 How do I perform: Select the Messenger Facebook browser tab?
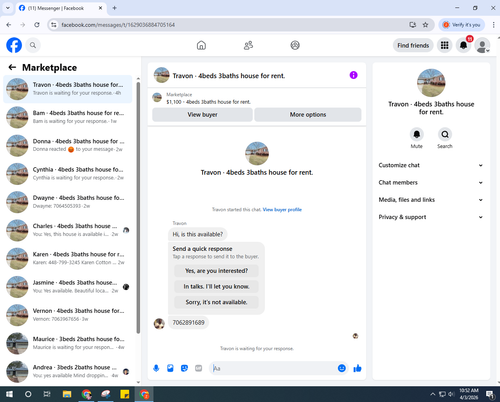[60, 8]
